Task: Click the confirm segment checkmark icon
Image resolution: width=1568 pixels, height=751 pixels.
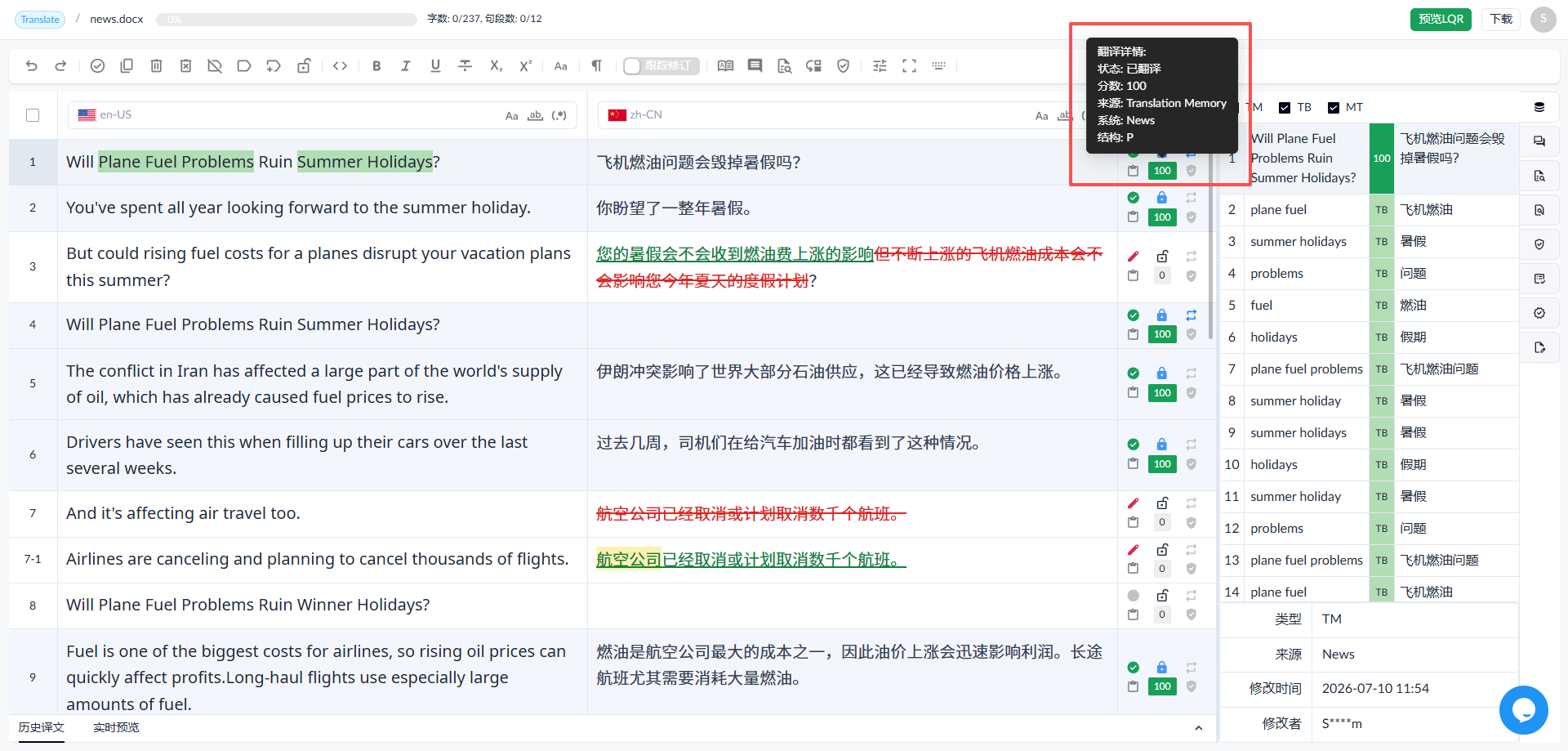Action: (x=97, y=66)
